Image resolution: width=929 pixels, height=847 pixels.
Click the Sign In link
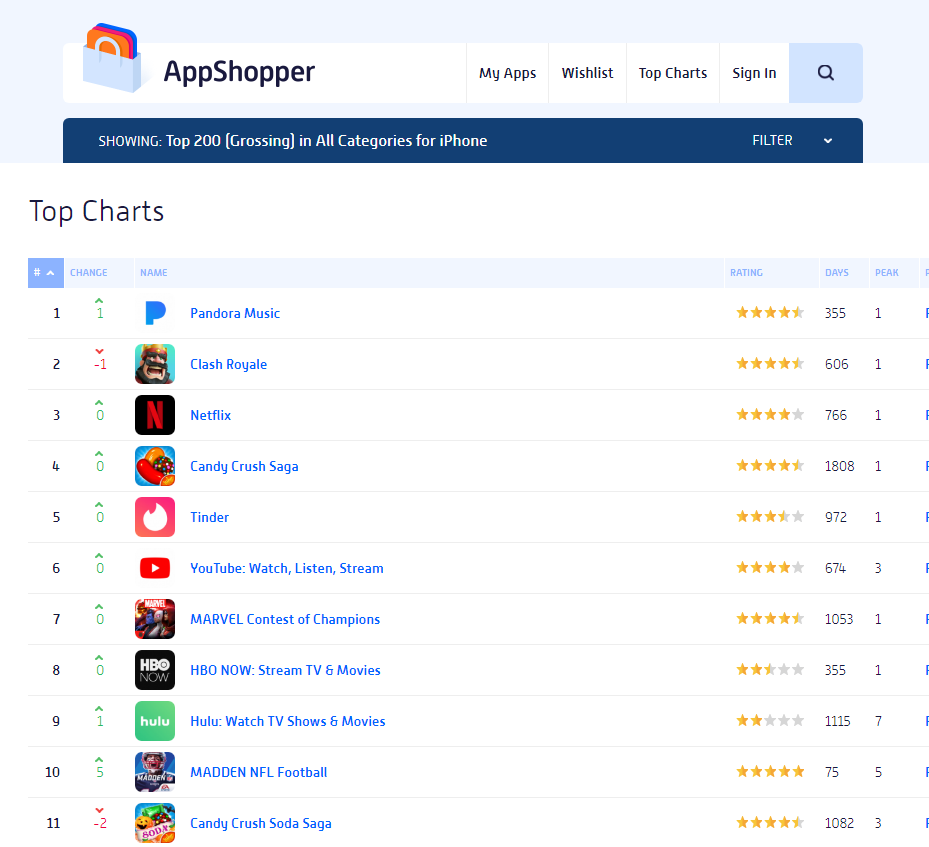click(x=754, y=73)
